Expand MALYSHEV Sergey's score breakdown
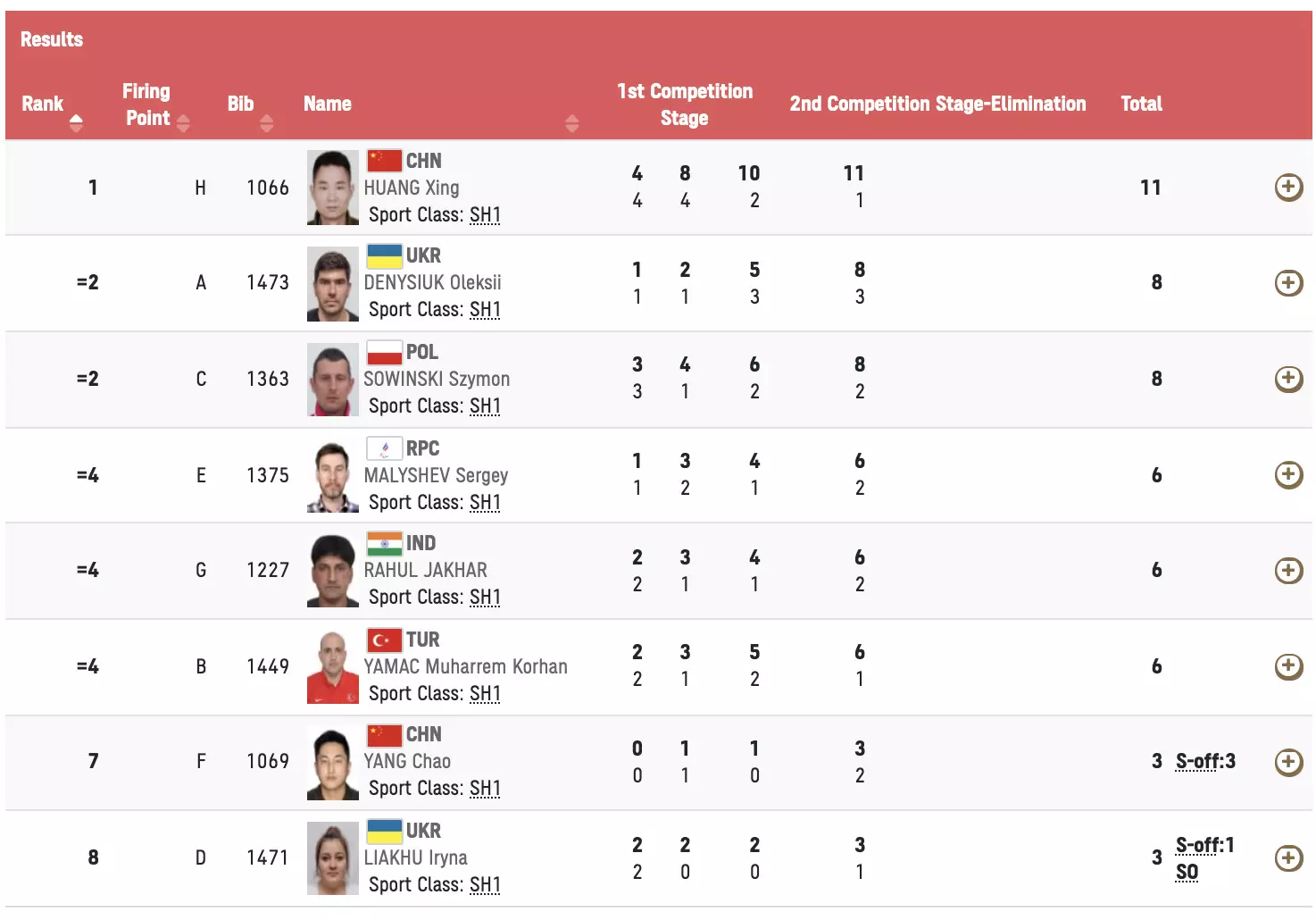1316x920 pixels. 1287,475
